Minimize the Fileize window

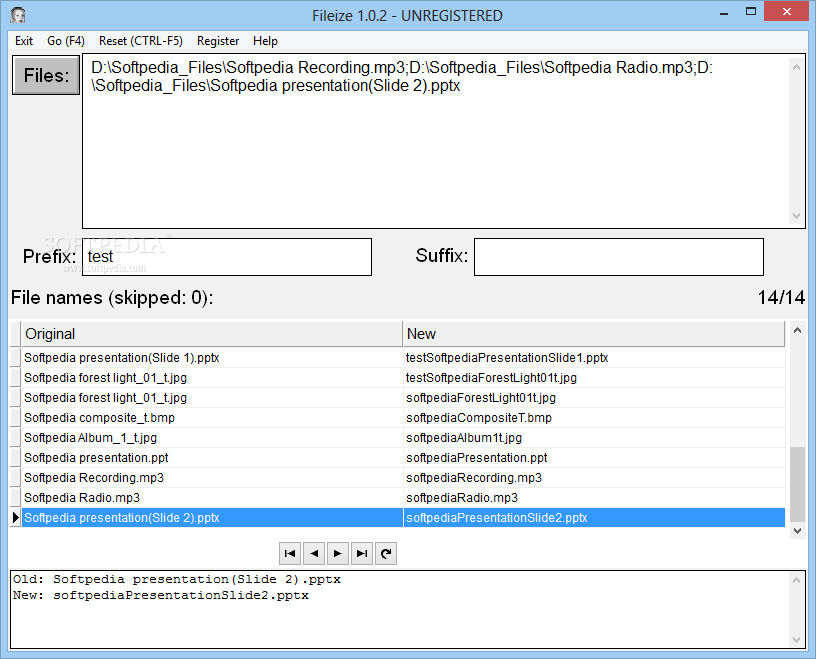point(724,13)
